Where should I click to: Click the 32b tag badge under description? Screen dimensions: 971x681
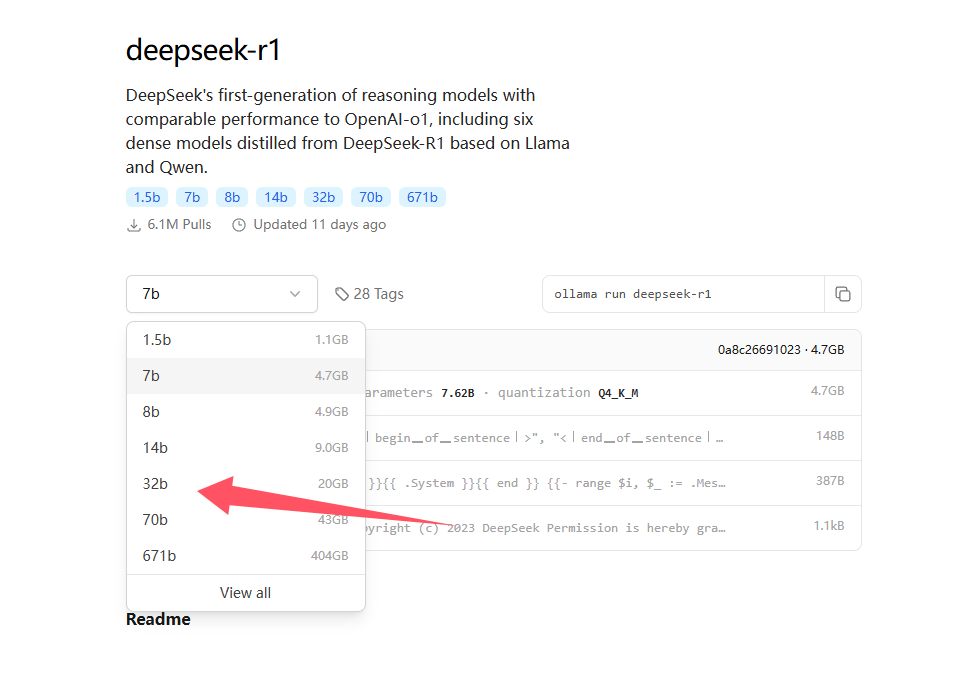click(x=323, y=197)
